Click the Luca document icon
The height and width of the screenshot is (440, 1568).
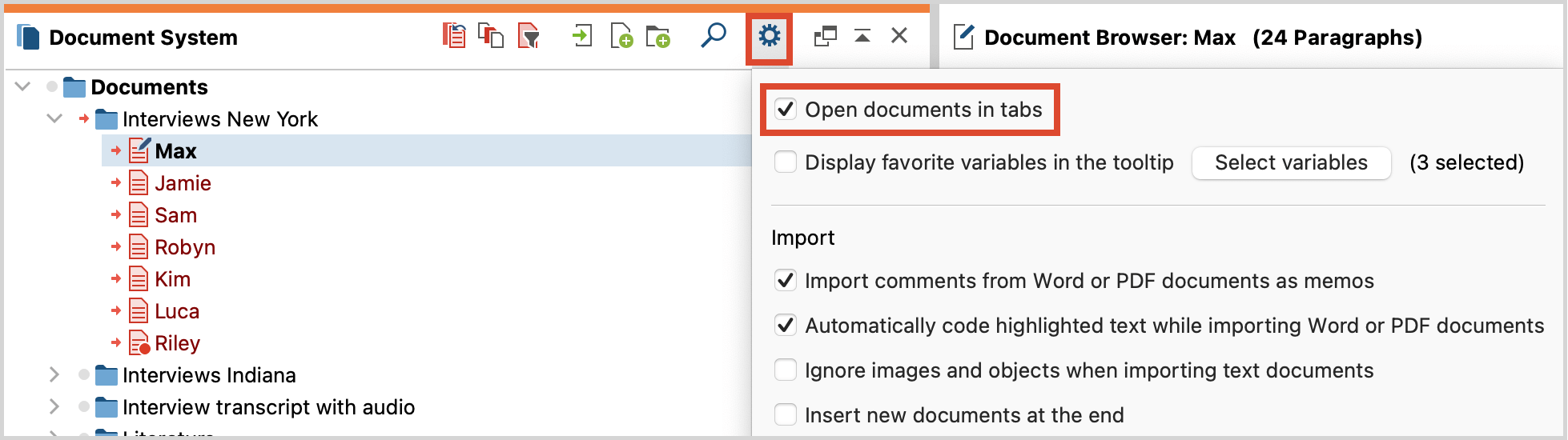tap(139, 311)
